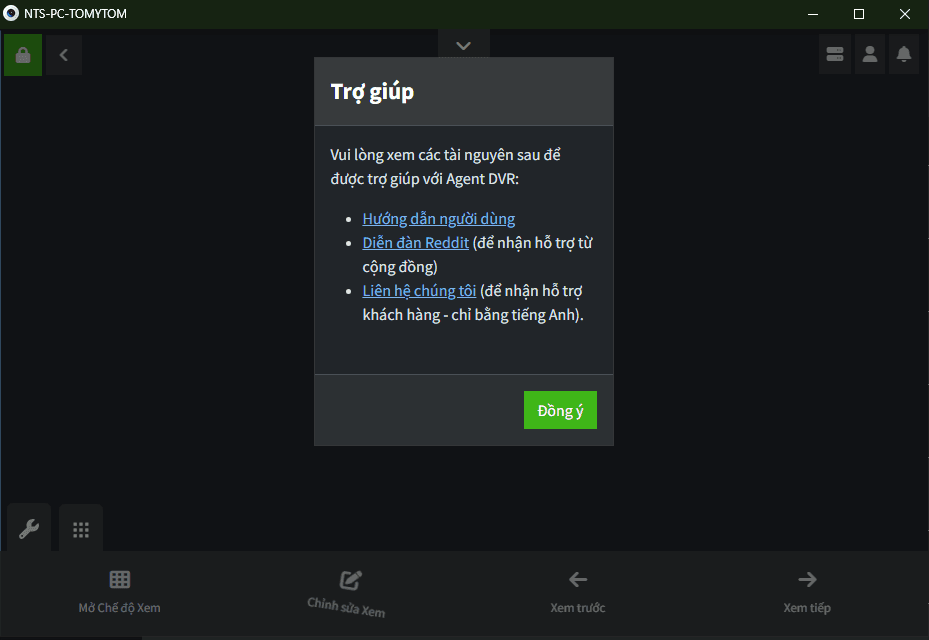Viewport: 929px width, 640px height.
Task: Maximize the NTS-PC-TOMYTOM window
Action: click(859, 14)
